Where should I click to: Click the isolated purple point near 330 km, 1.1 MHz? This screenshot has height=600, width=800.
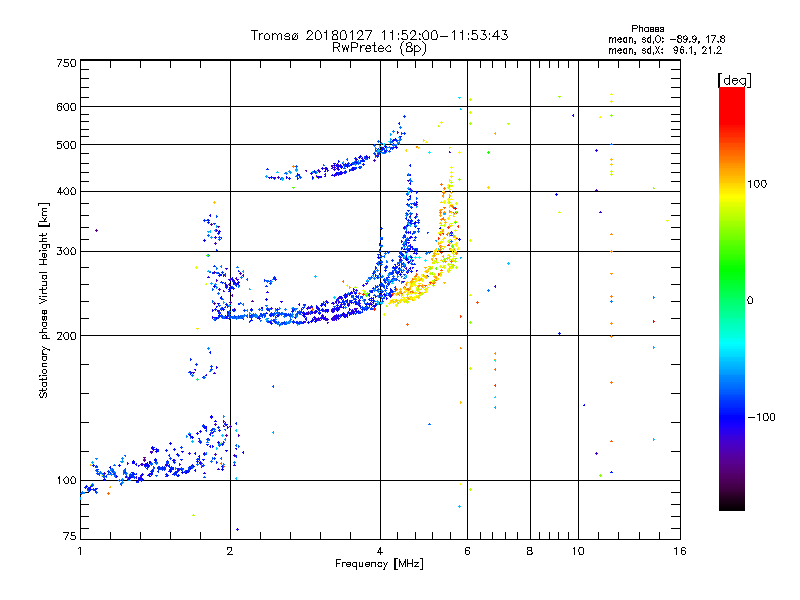click(x=96, y=231)
